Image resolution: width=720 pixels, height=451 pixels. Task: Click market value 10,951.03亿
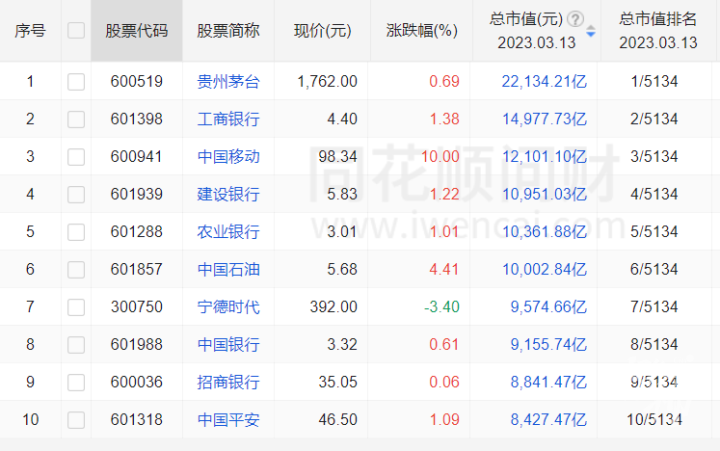[544, 194]
